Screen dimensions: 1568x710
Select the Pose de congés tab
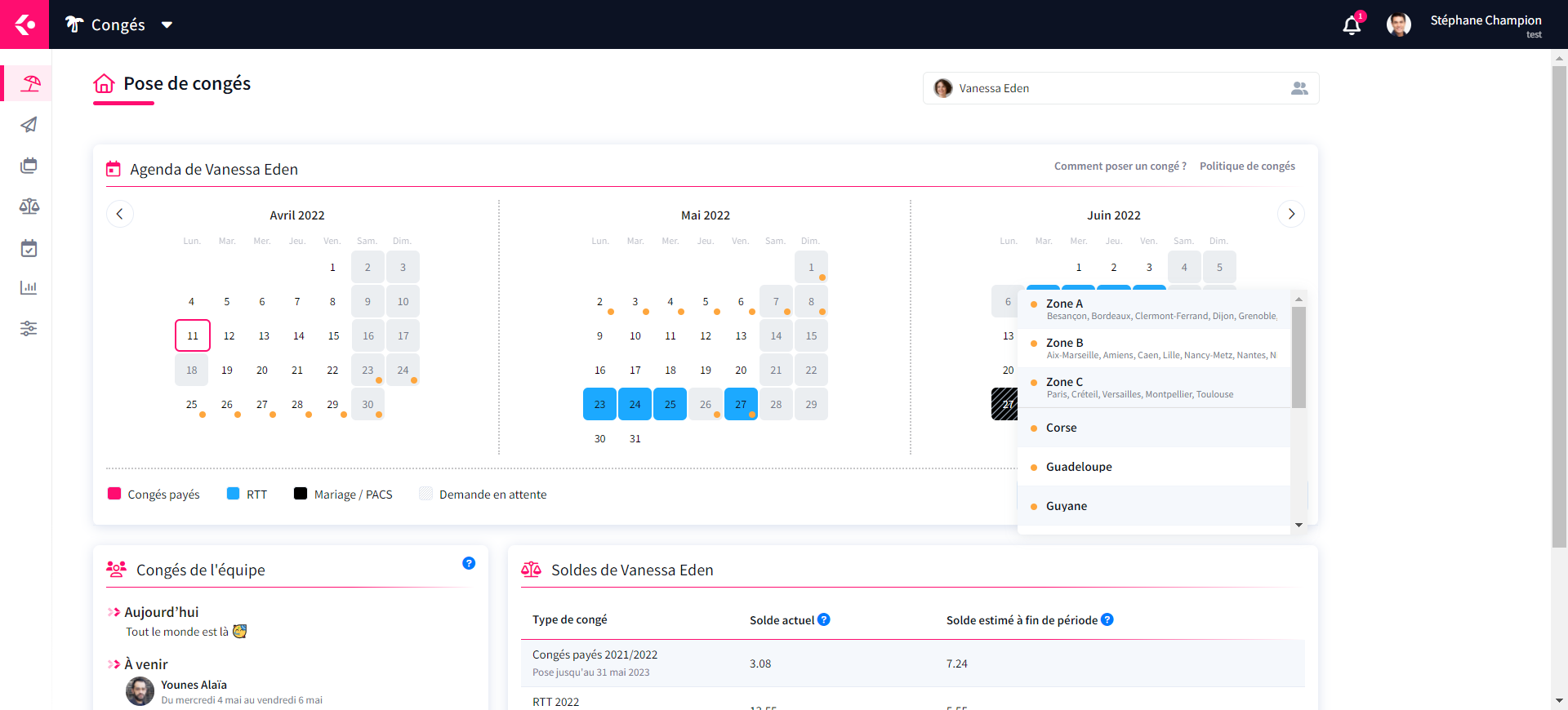[x=187, y=83]
